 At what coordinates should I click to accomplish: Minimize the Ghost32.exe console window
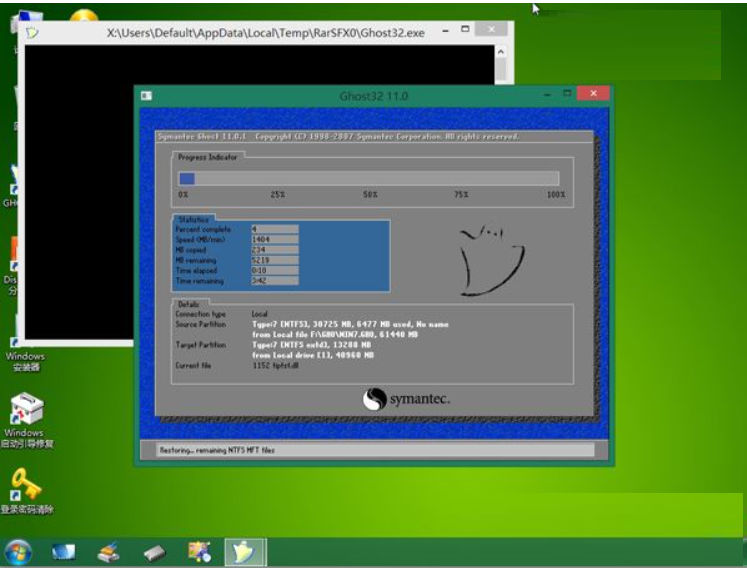[x=442, y=31]
